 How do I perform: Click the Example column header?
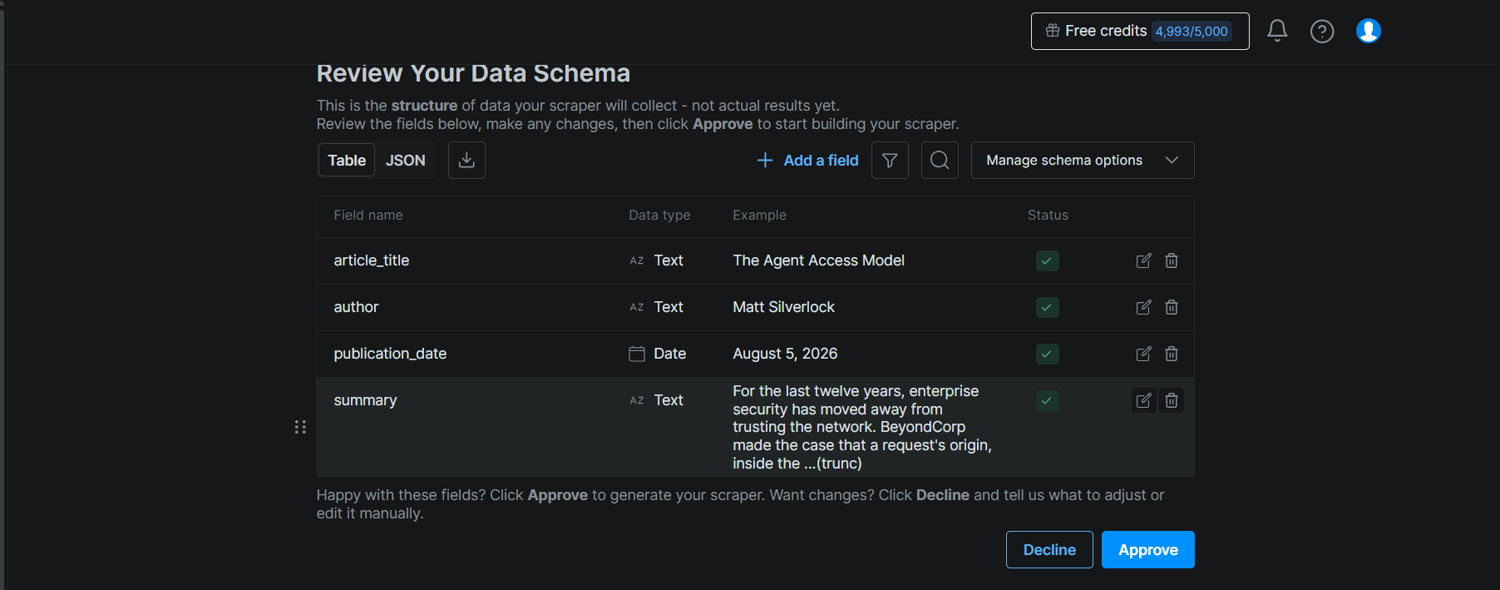[x=760, y=215]
